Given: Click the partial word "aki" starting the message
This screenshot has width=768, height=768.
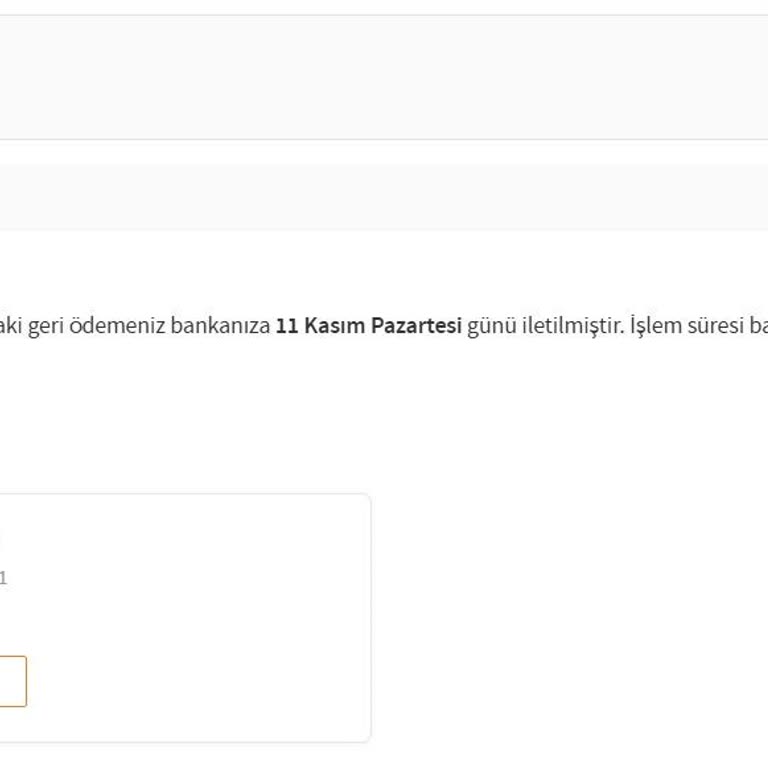Looking at the screenshot, I should (10, 327).
